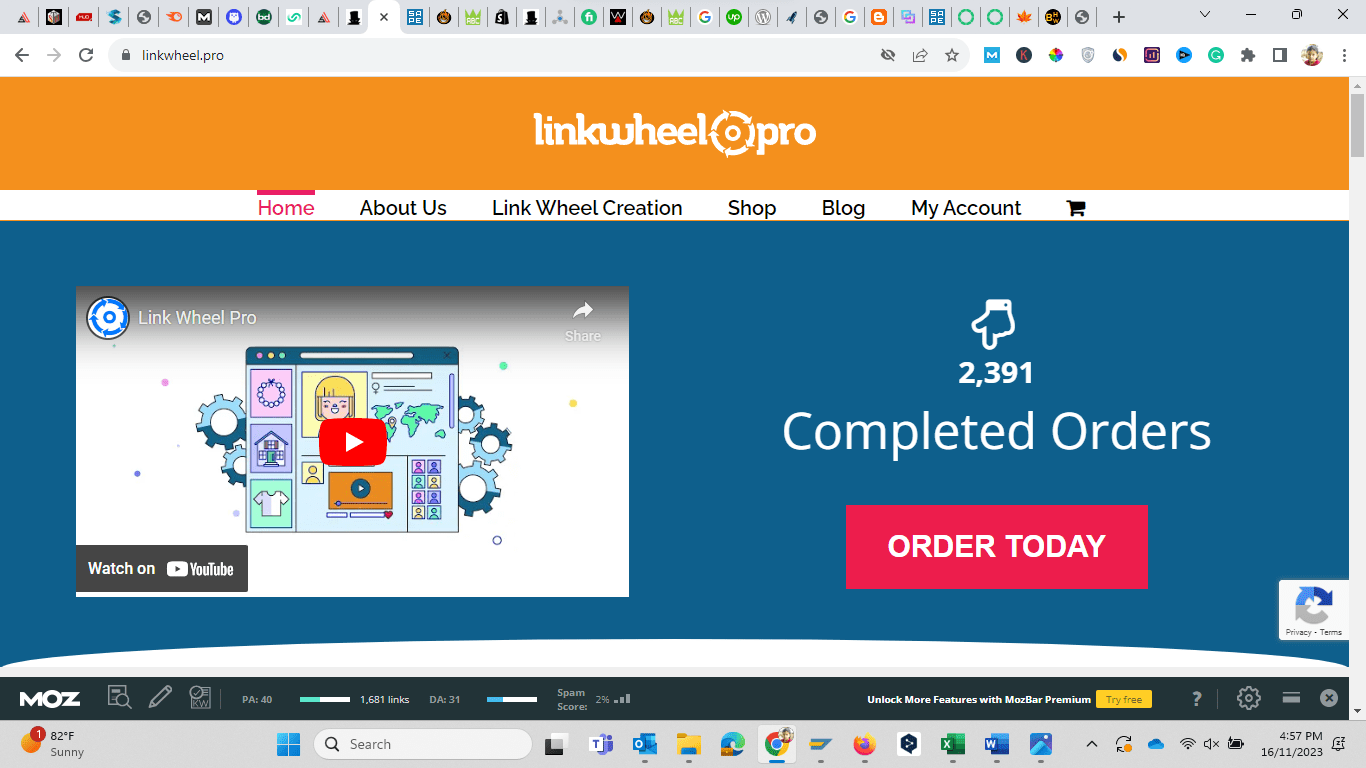Play the Link Wheel Pro YouTube video
The height and width of the screenshot is (768, 1366).
pyautogui.click(x=352, y=442)
